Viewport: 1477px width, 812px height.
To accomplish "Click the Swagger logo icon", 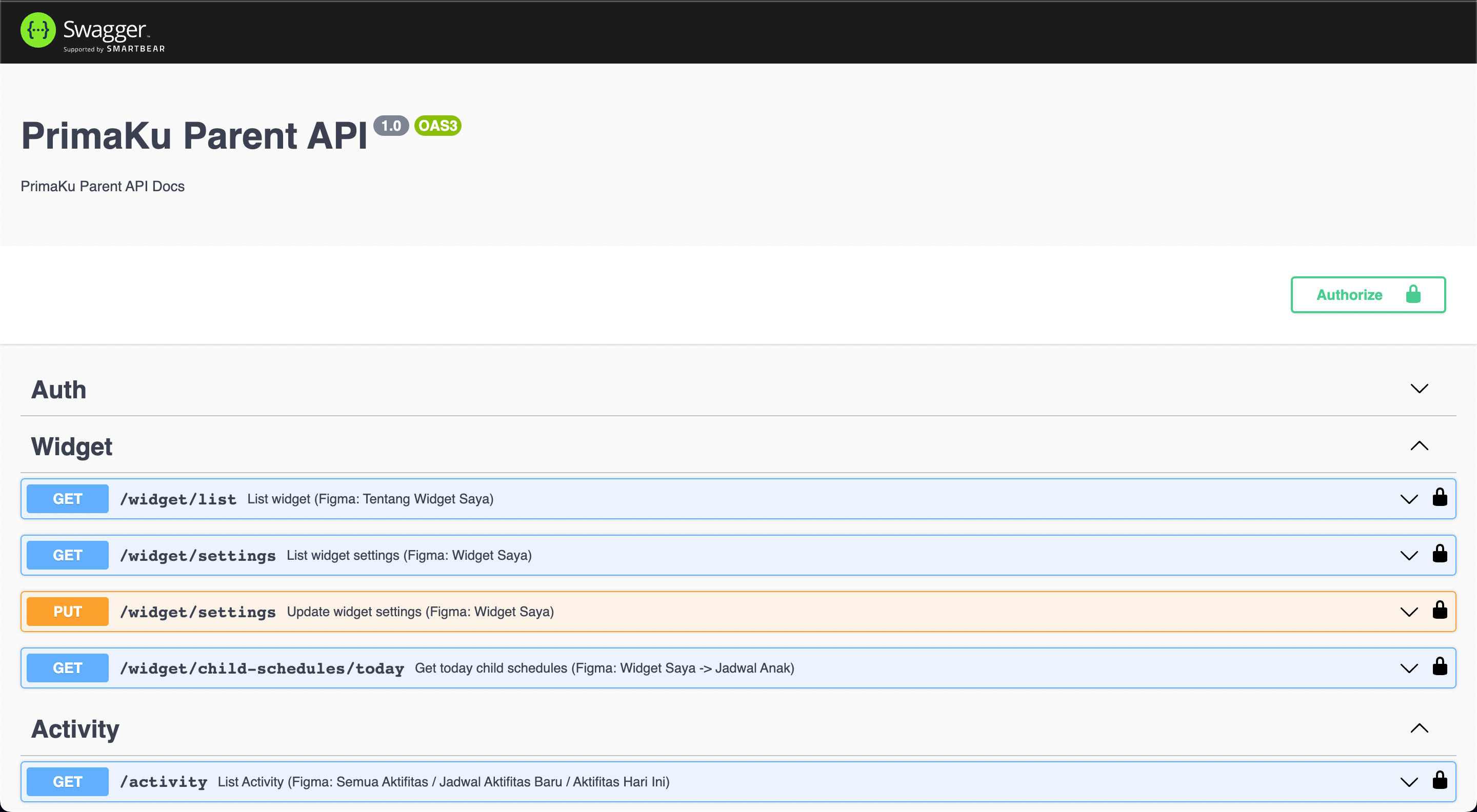I will coord(38,30).
